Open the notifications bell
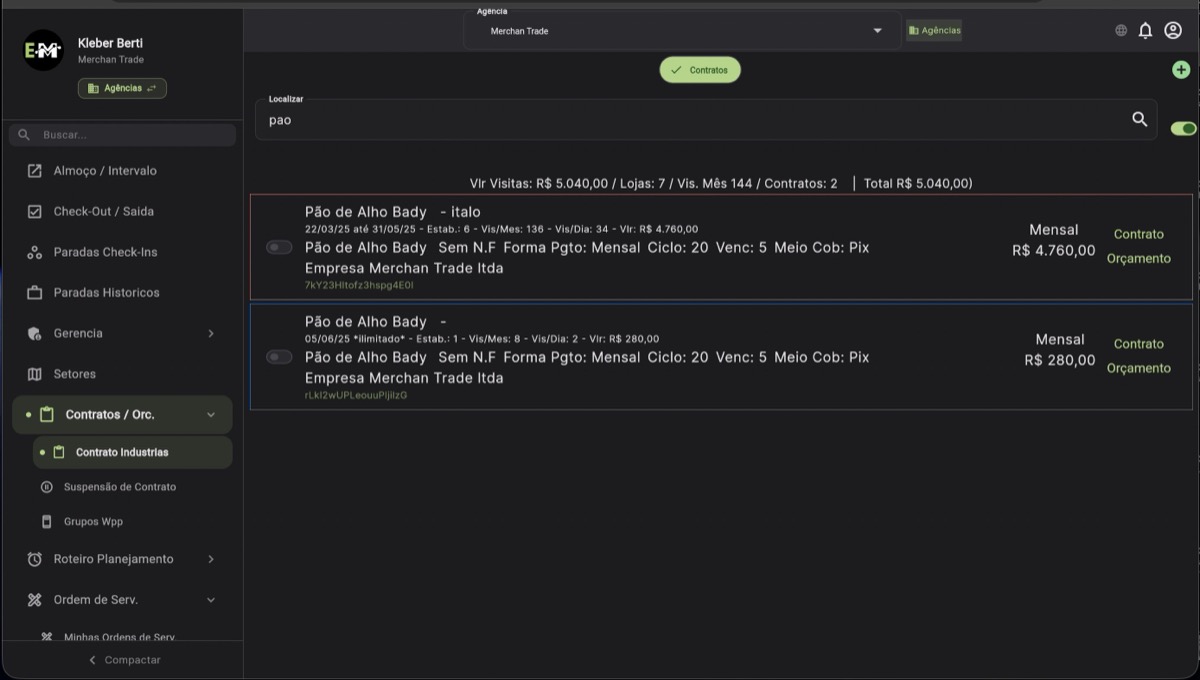The image size is (1200, 680). [1145, 31]
